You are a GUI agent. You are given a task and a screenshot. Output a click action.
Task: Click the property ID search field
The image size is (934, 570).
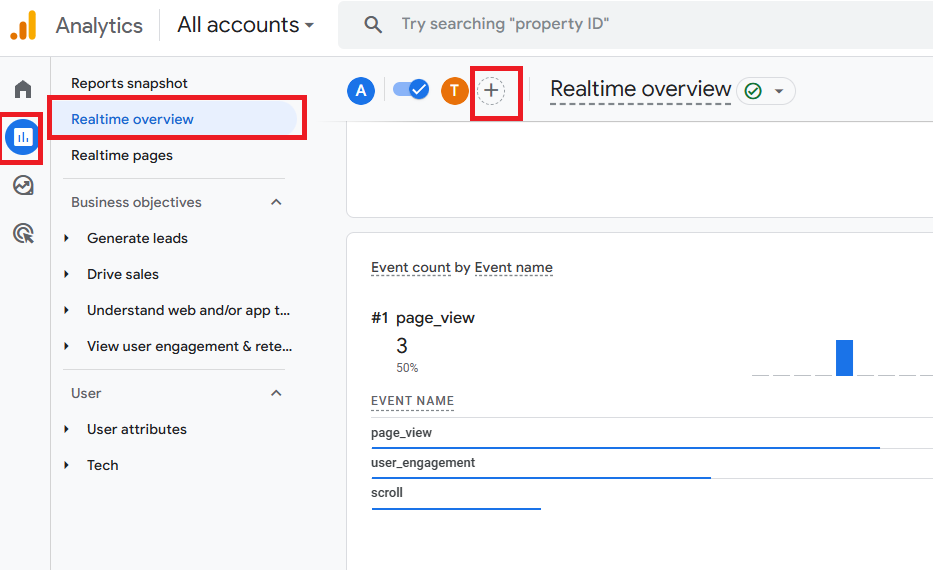point(636,24)
